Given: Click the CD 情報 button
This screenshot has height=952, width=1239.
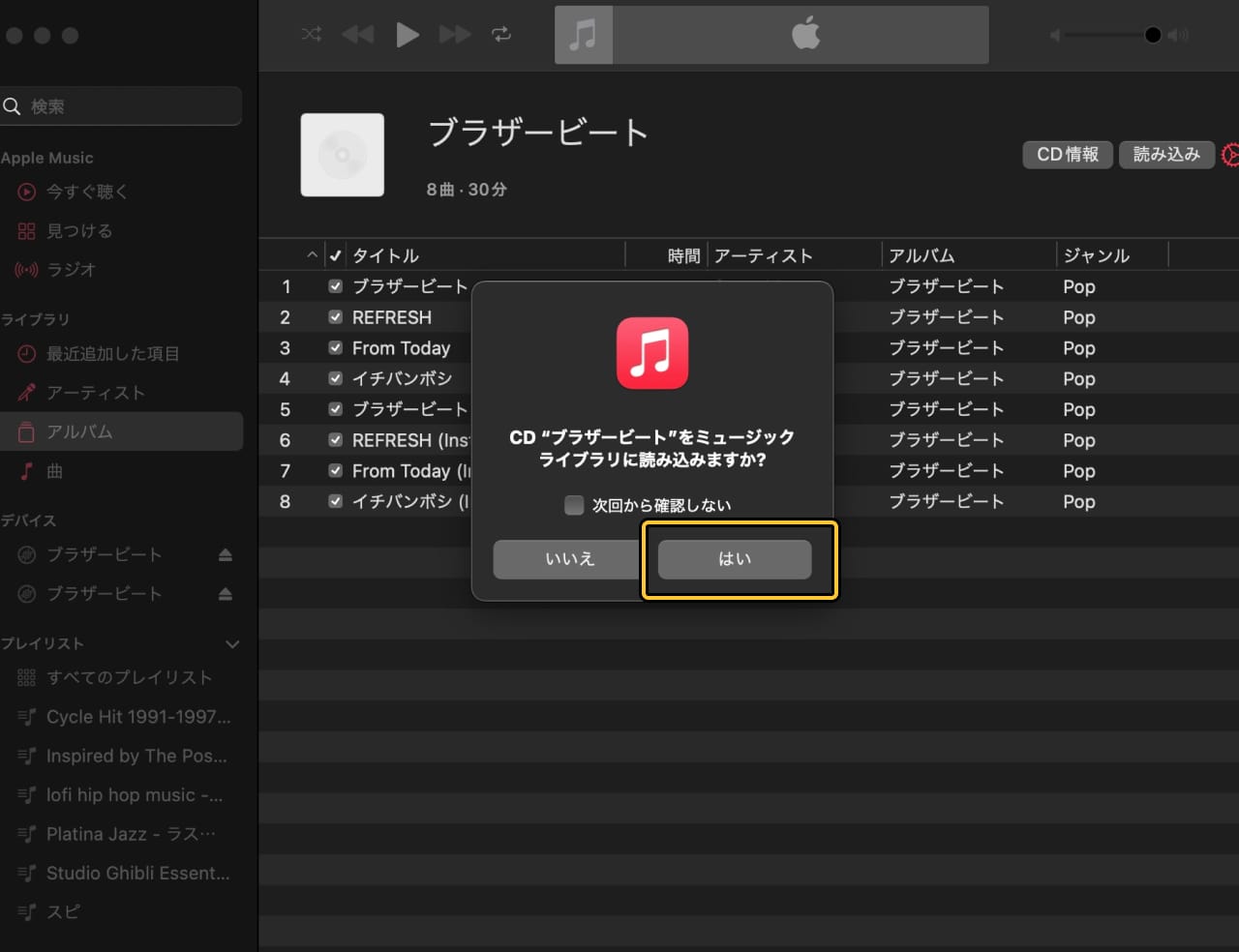Looking at the screenshot, I should (x=1068, y=155).
